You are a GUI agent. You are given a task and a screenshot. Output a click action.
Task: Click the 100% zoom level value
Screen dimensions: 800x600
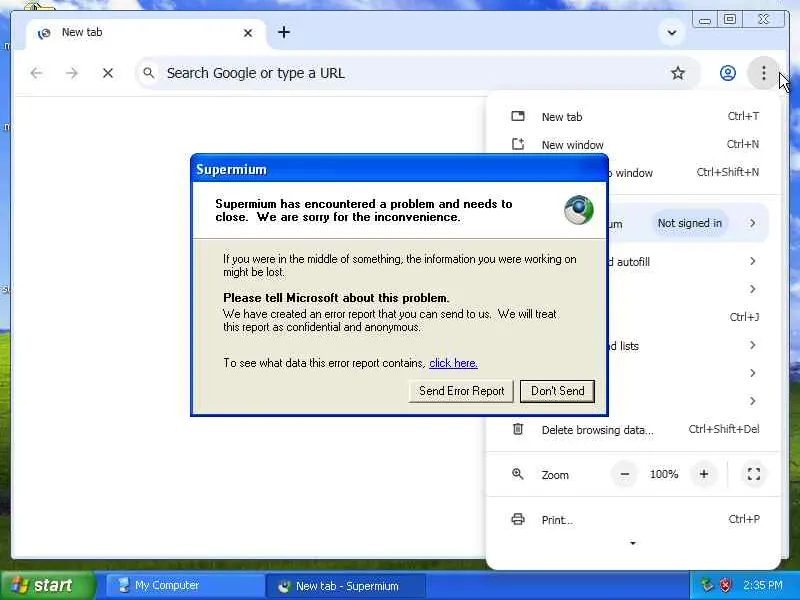coord(664,474)
